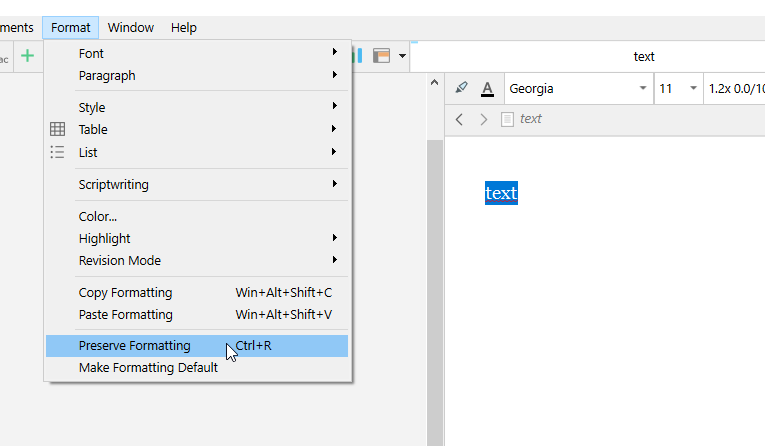Open the line spacing 1.2x dropdown
The image size is (765, 446).
pos(735,88)
